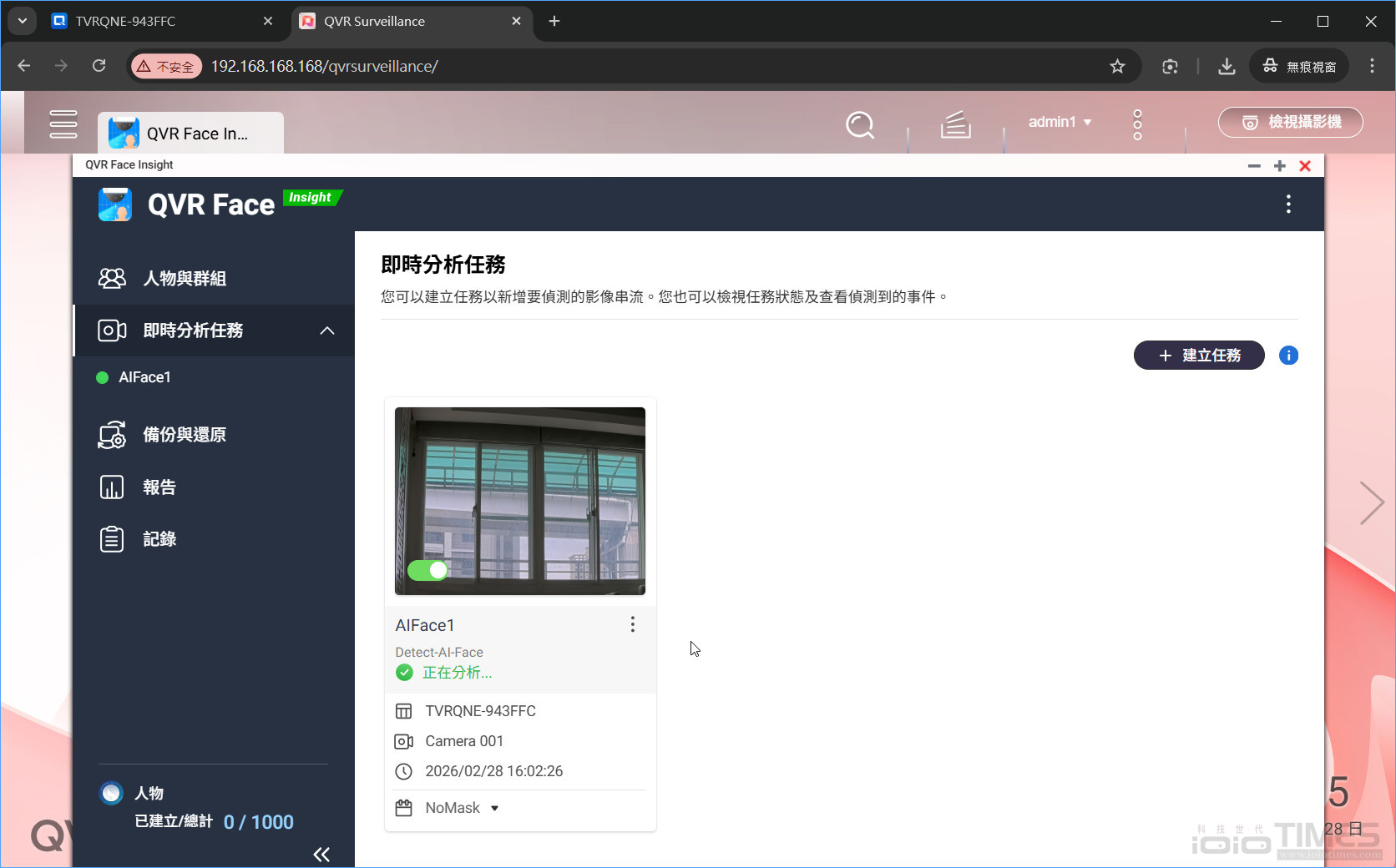Expand the admin1 account dropdown
Viewport: 1396px width, 868px height.
1059,122
